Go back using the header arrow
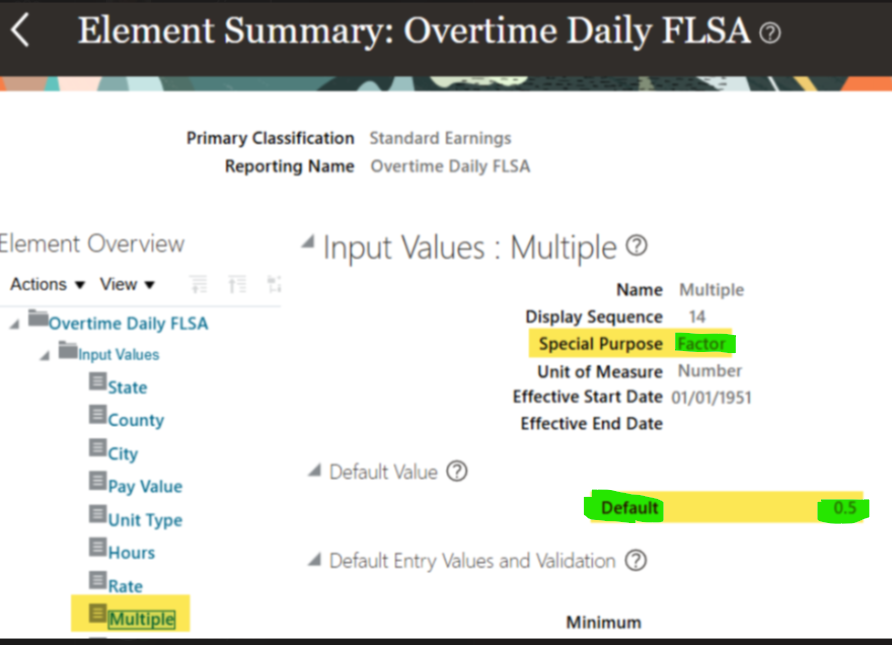Viewport: 892px width, 645px height. 20,30
